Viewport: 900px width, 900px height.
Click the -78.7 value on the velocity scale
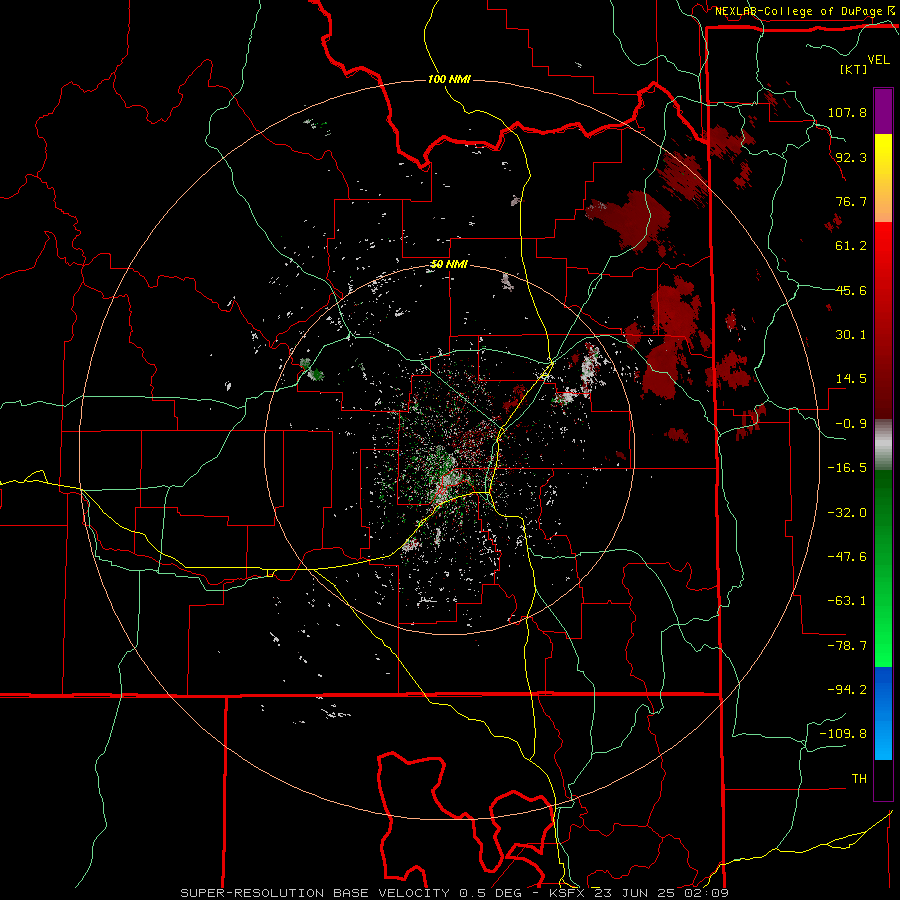847,646
